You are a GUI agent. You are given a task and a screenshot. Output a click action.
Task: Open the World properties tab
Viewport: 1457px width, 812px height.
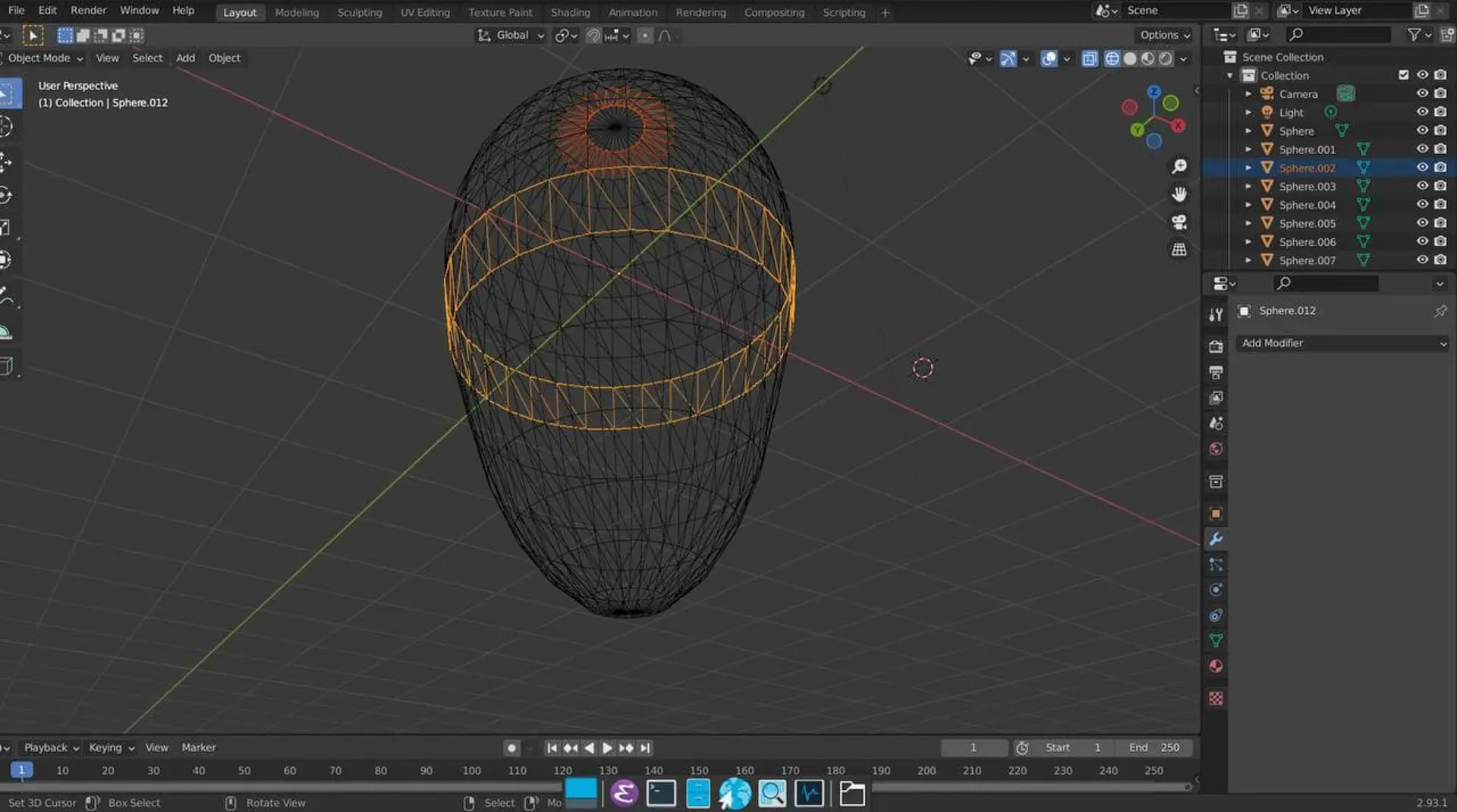[1216, 449]
